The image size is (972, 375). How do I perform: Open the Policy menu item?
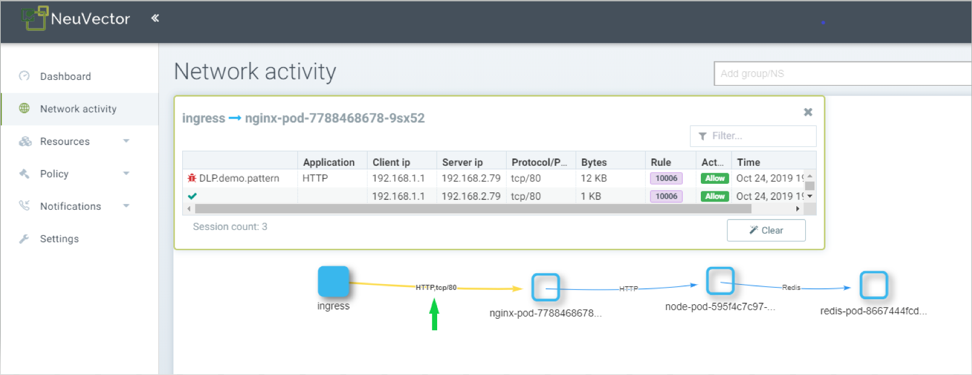pos(54,174)
